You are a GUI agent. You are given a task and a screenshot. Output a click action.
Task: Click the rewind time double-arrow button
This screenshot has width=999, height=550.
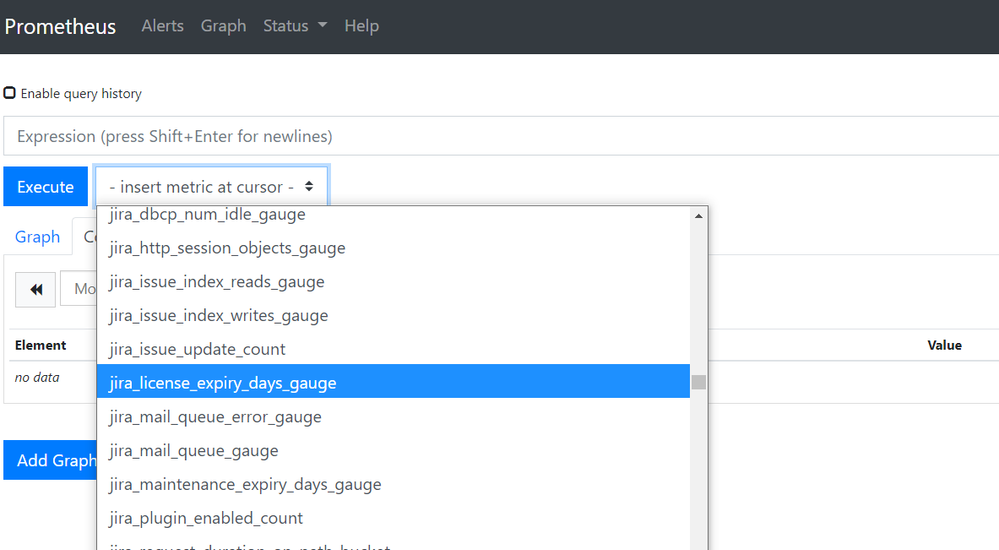(36, 289)
